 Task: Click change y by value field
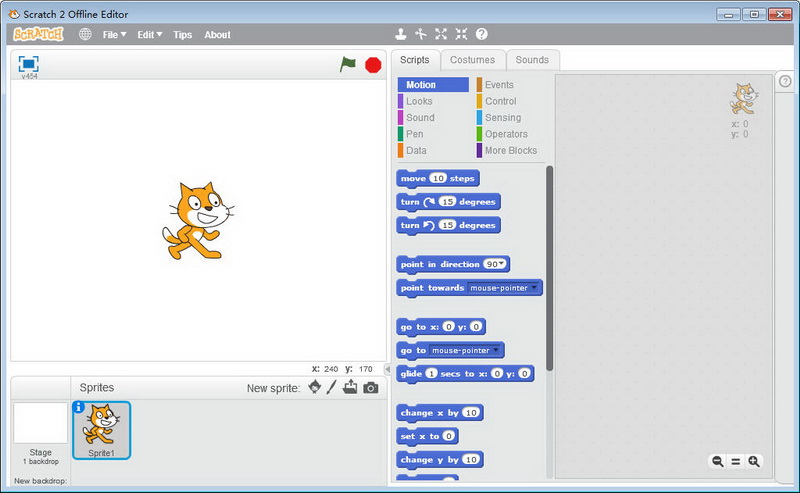pyautogui.click(x=471, y=459)
